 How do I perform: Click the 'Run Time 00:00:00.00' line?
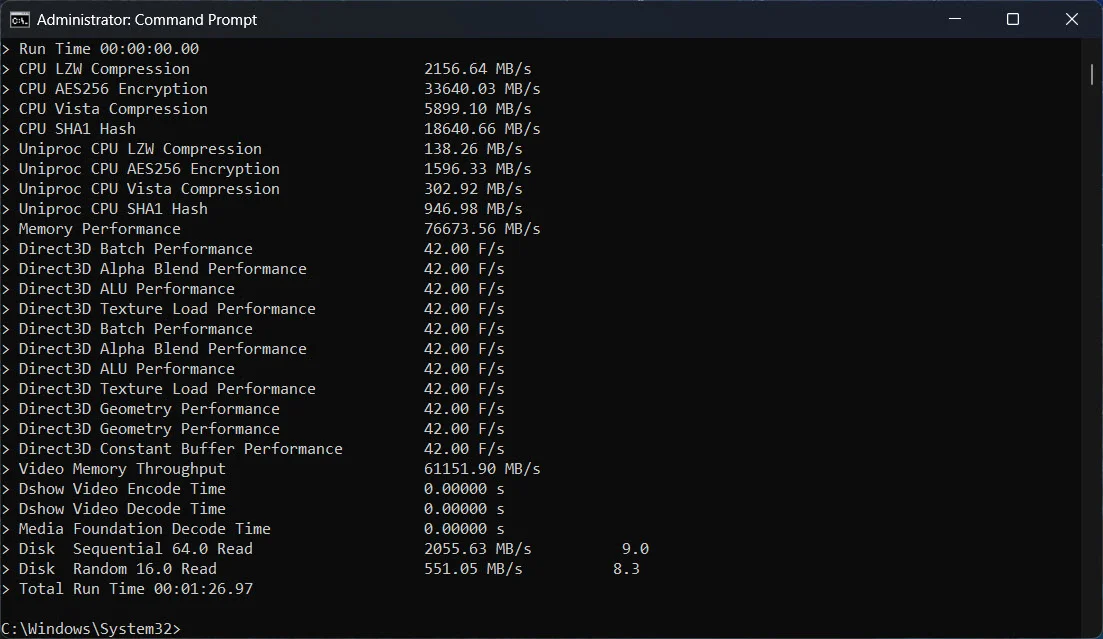(109, 49)
